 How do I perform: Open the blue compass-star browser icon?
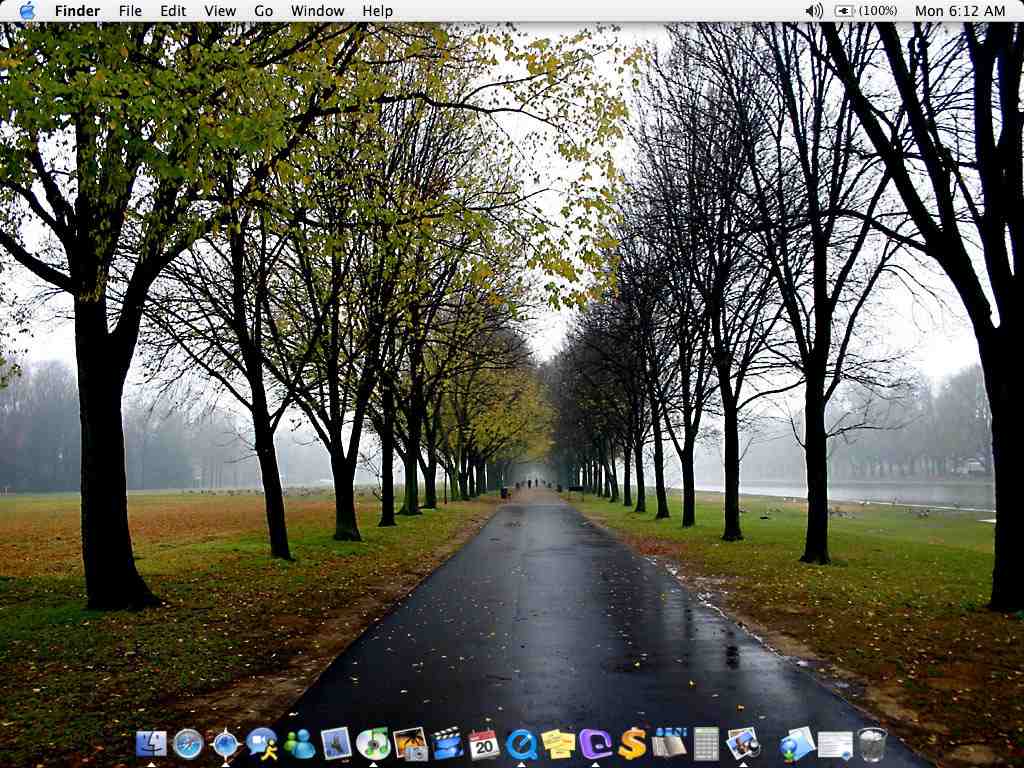click(x=225, y=744)
